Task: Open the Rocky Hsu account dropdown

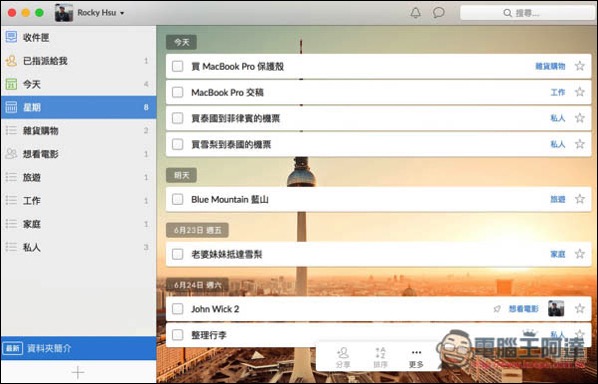Action: point(101,13)
